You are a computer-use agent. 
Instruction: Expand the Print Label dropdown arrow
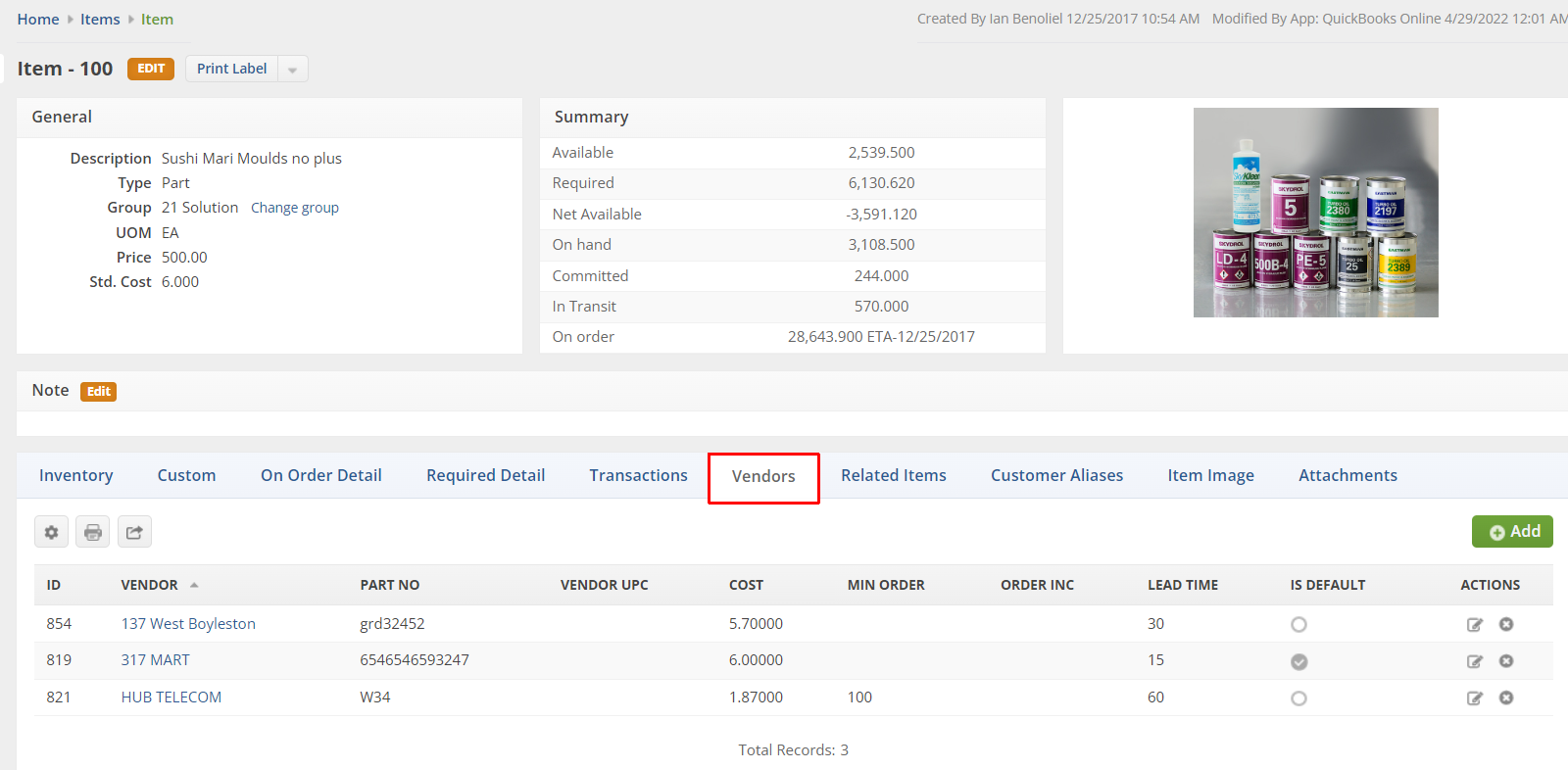(x=293, y=69)
